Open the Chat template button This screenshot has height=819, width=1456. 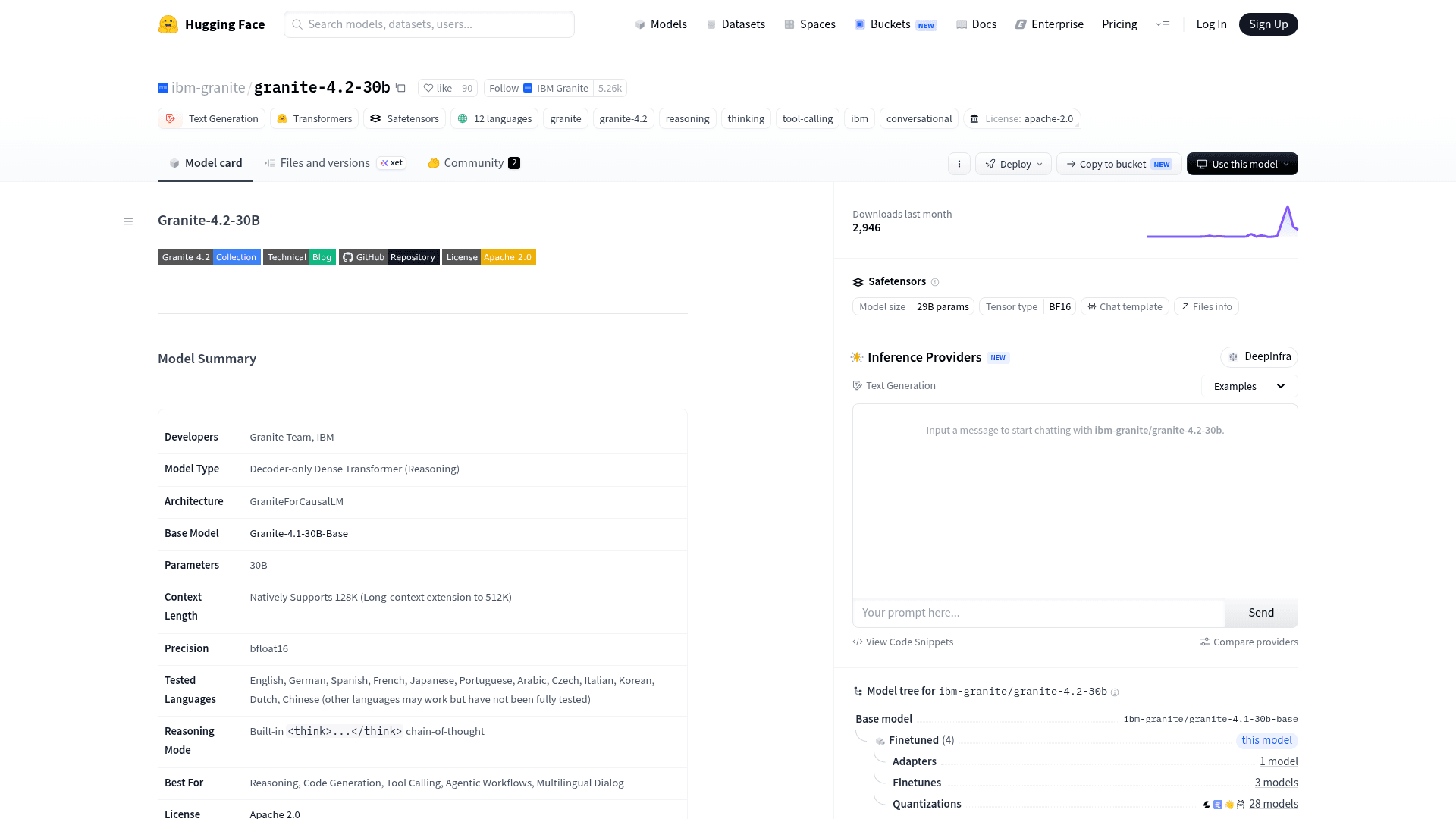(1125, 306)
